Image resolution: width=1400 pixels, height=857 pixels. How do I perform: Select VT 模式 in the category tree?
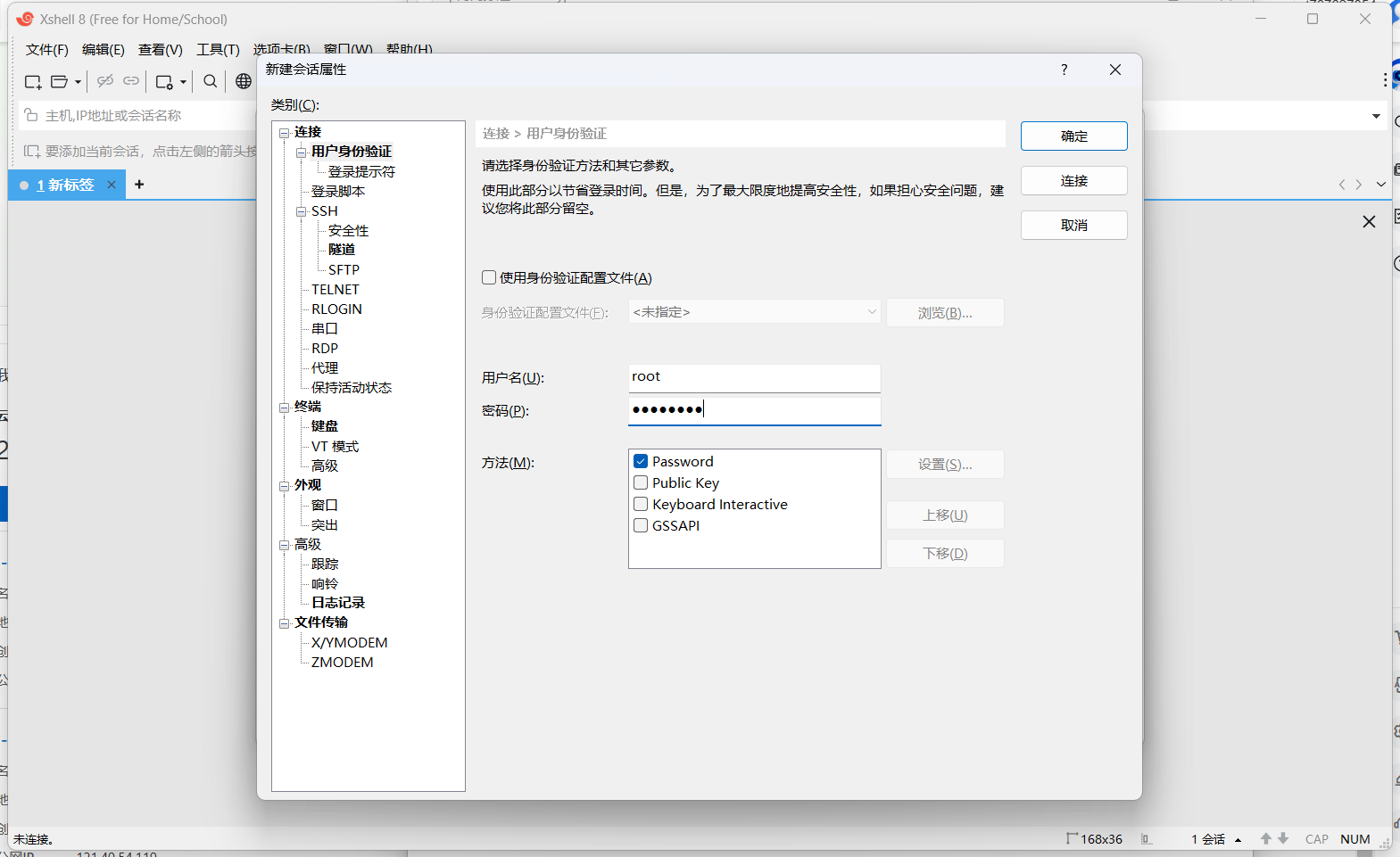pos(335,446)
